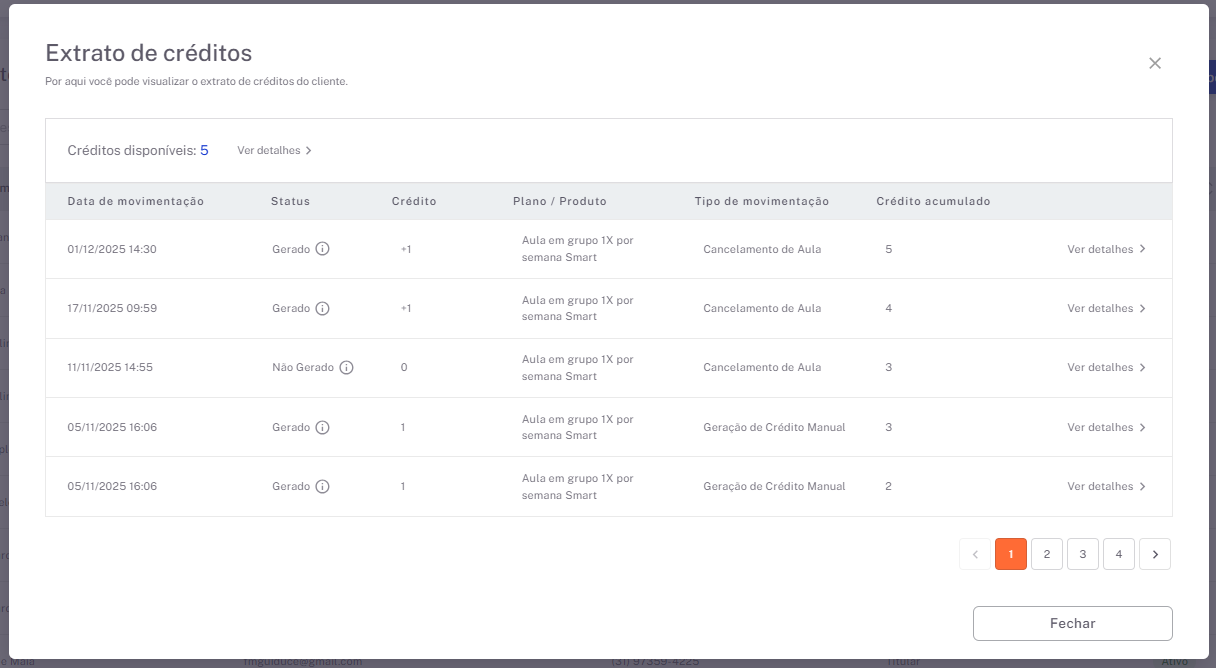Jump to page 3 of the statement
The width and height of the screenshot is (1216, 668).
1083,554
